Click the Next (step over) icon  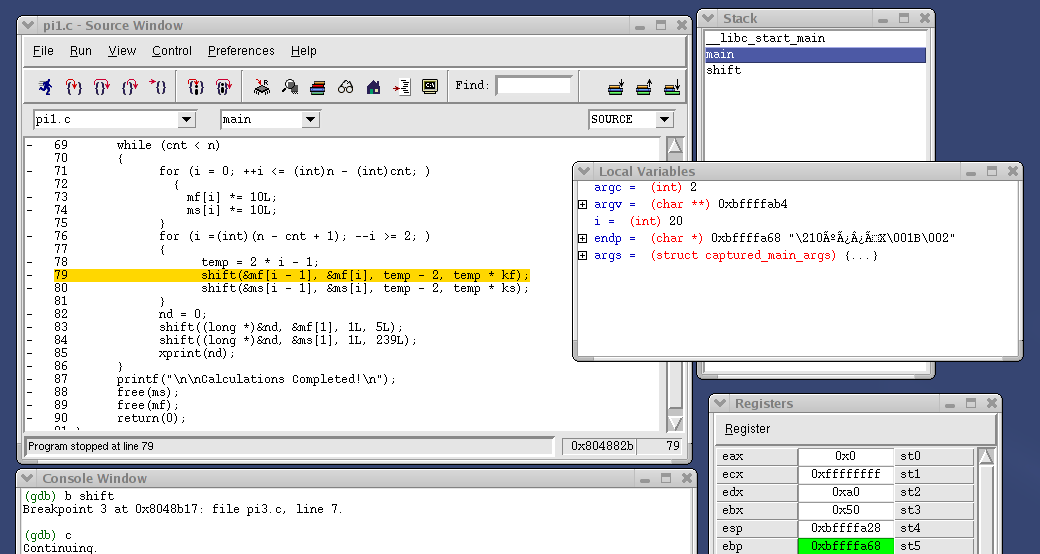pyautogui.click(x=101, y=86)
